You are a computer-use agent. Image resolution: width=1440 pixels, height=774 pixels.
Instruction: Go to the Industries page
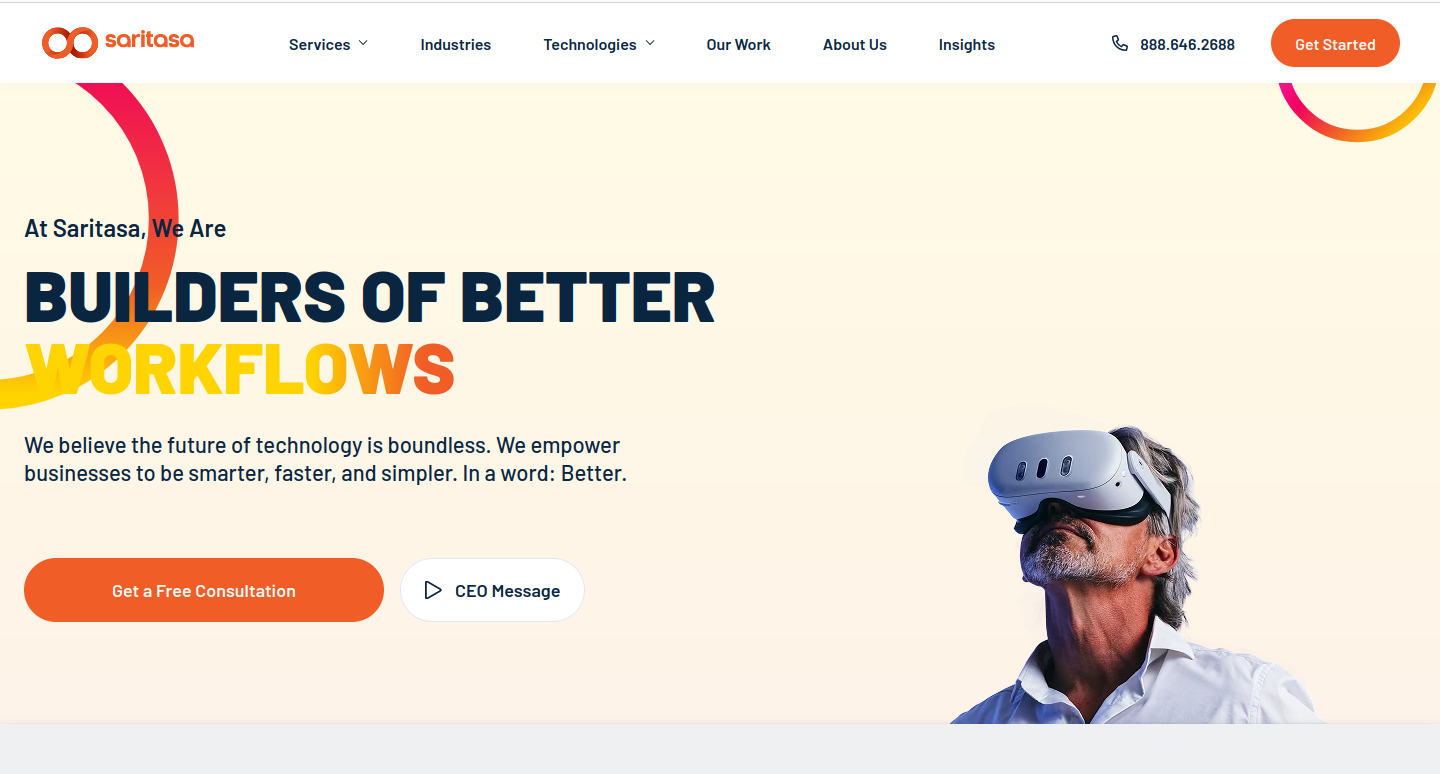coord(456,44)
